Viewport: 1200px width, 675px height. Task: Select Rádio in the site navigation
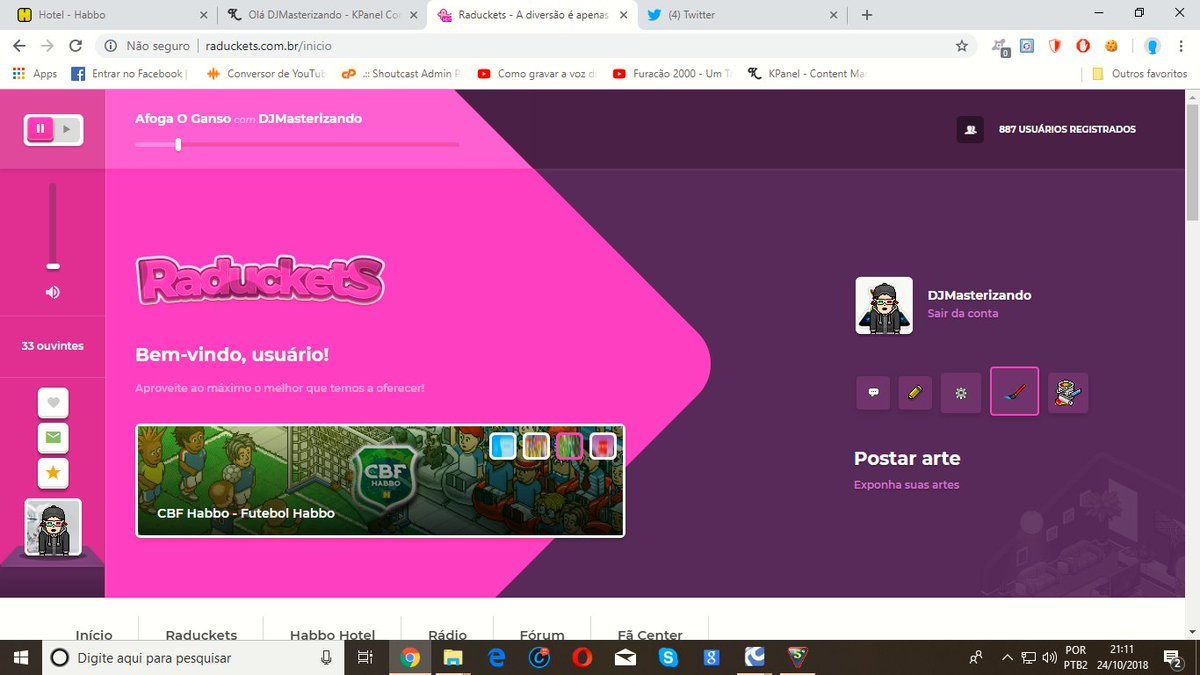pos(448,635)
